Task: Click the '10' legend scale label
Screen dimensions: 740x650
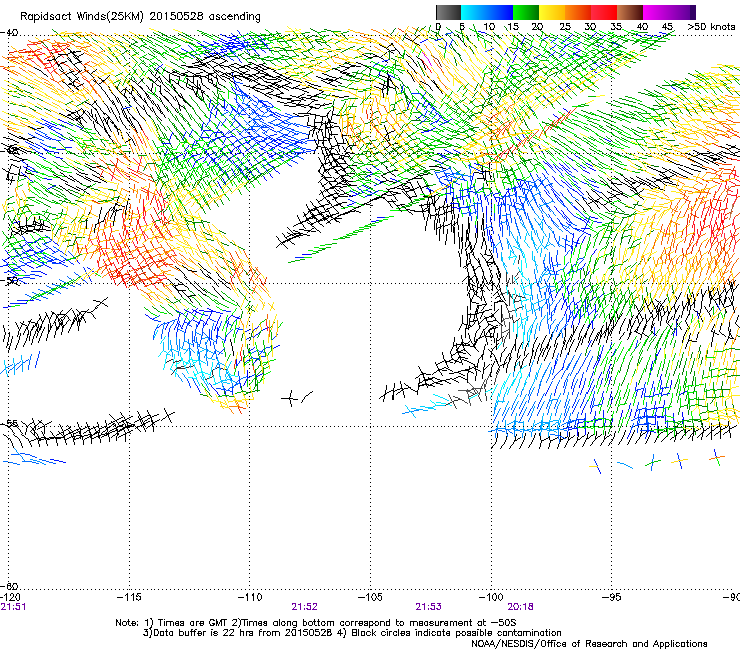Action: [x=489, y=27]
